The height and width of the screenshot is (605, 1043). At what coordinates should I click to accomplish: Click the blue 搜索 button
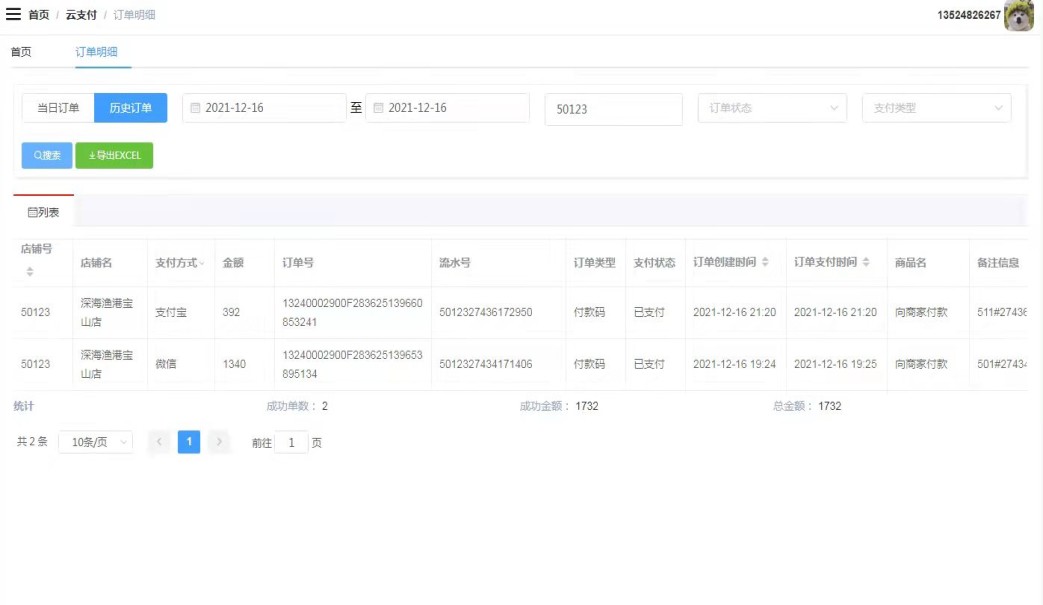coord(47,156)
